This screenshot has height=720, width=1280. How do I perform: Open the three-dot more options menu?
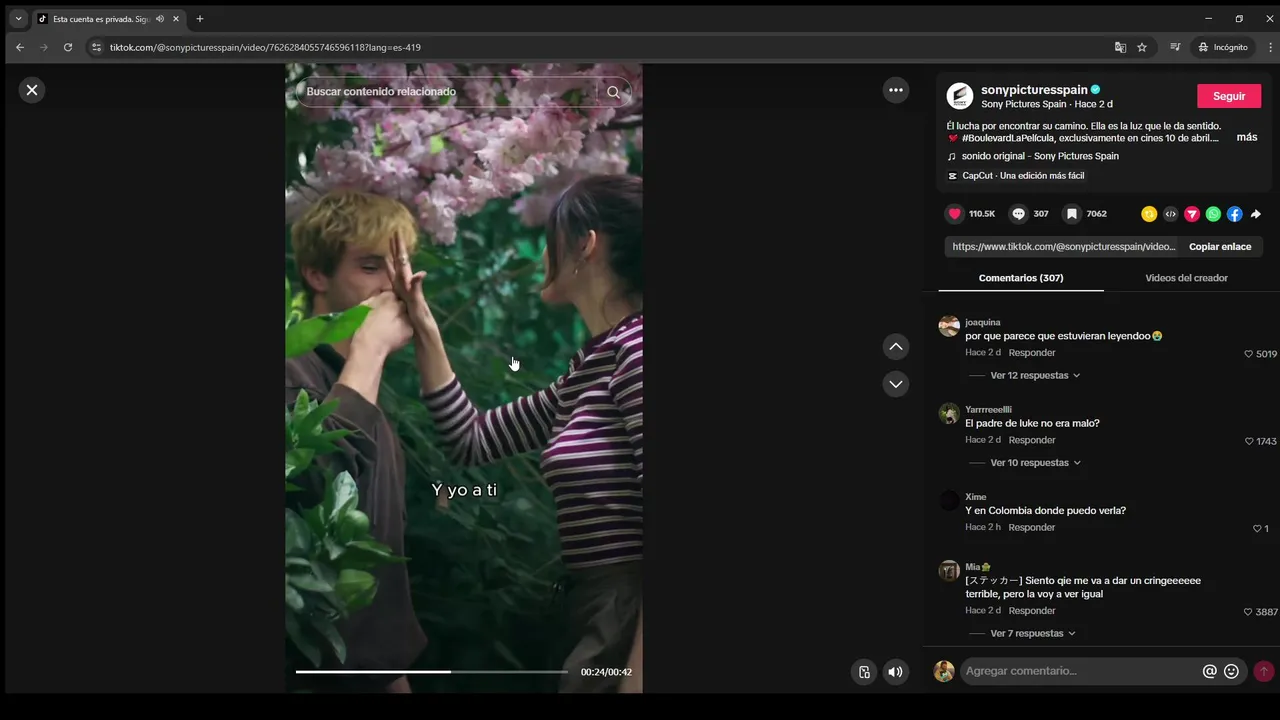point(896,90)
